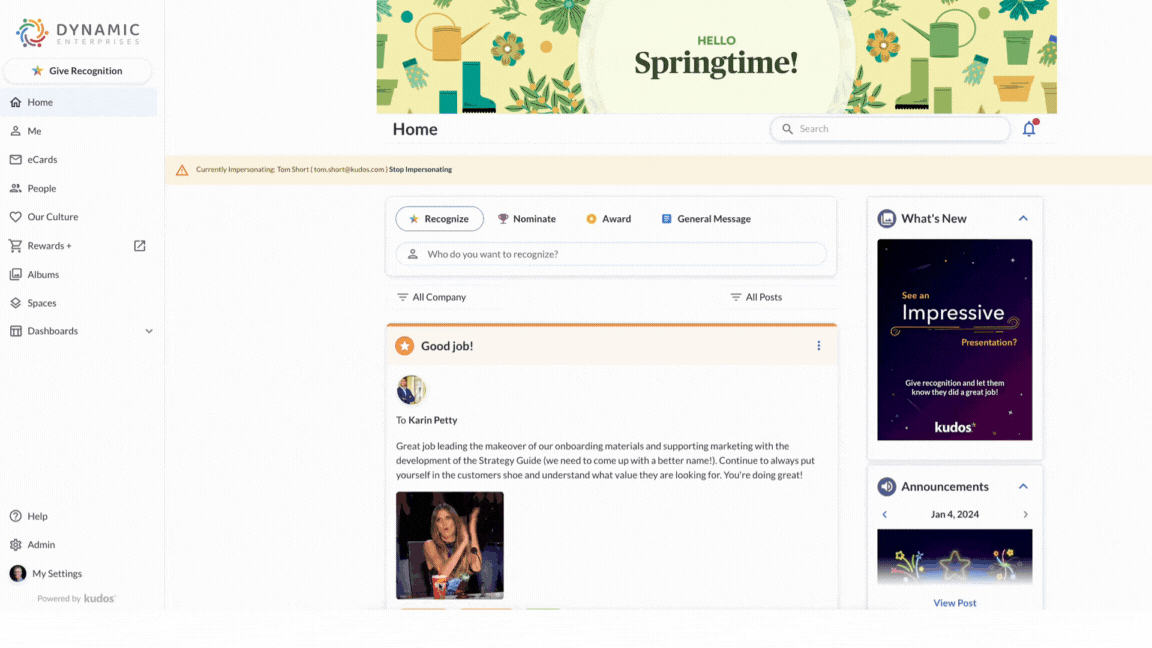Open the Home sidebar item
1152x648 pixels.
click(79, 102)
